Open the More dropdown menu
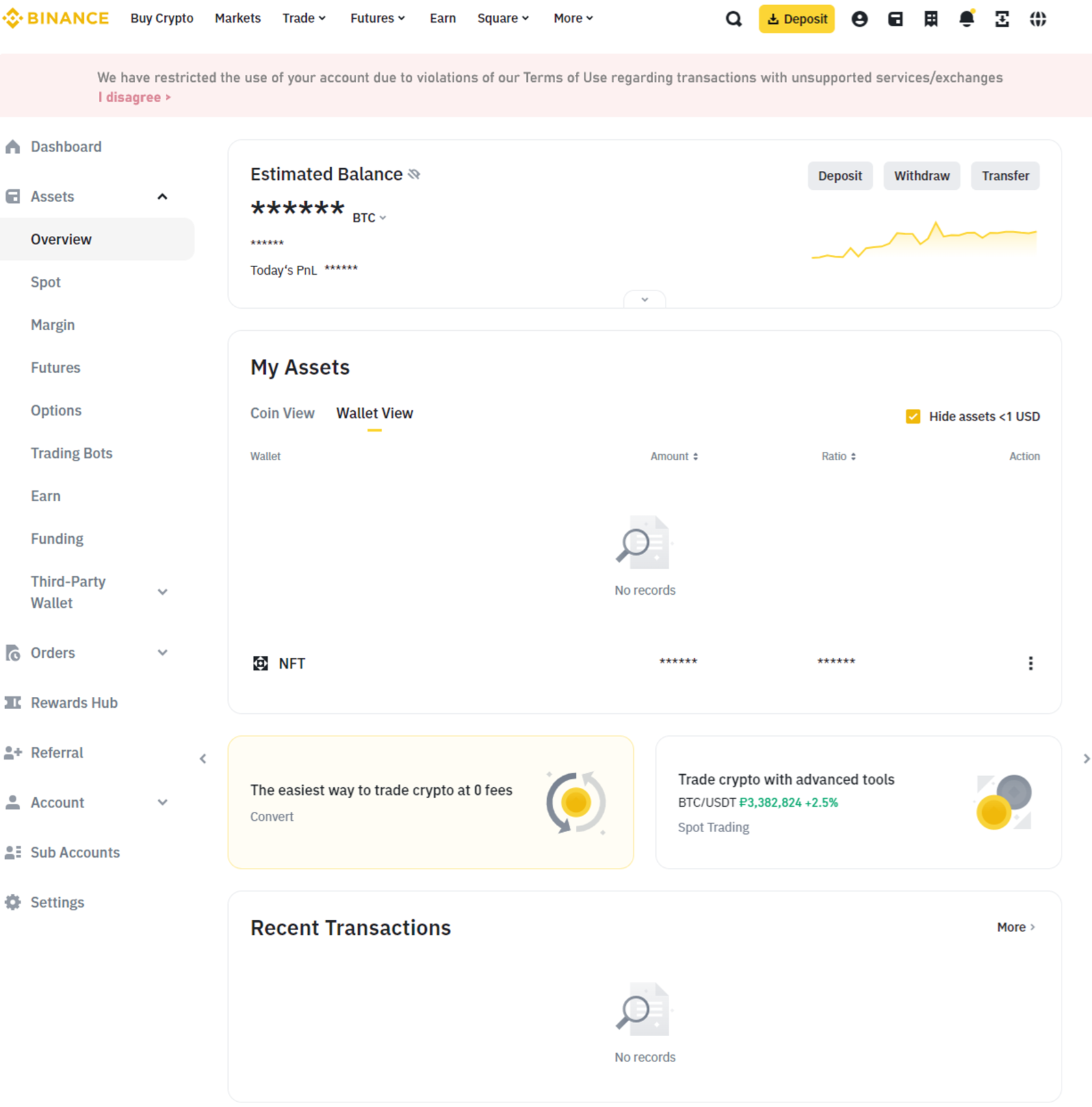 pos(573,18)
